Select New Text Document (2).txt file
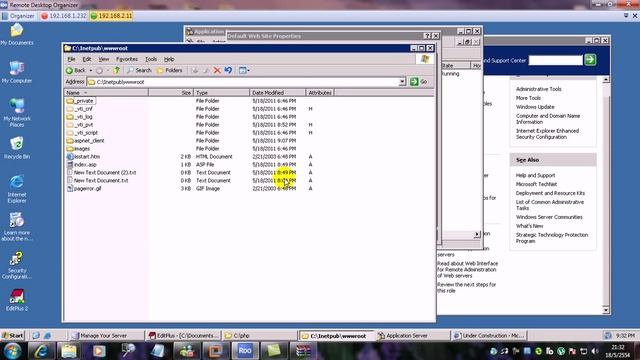This screenshot has height=360, width=640. (101, 173)
